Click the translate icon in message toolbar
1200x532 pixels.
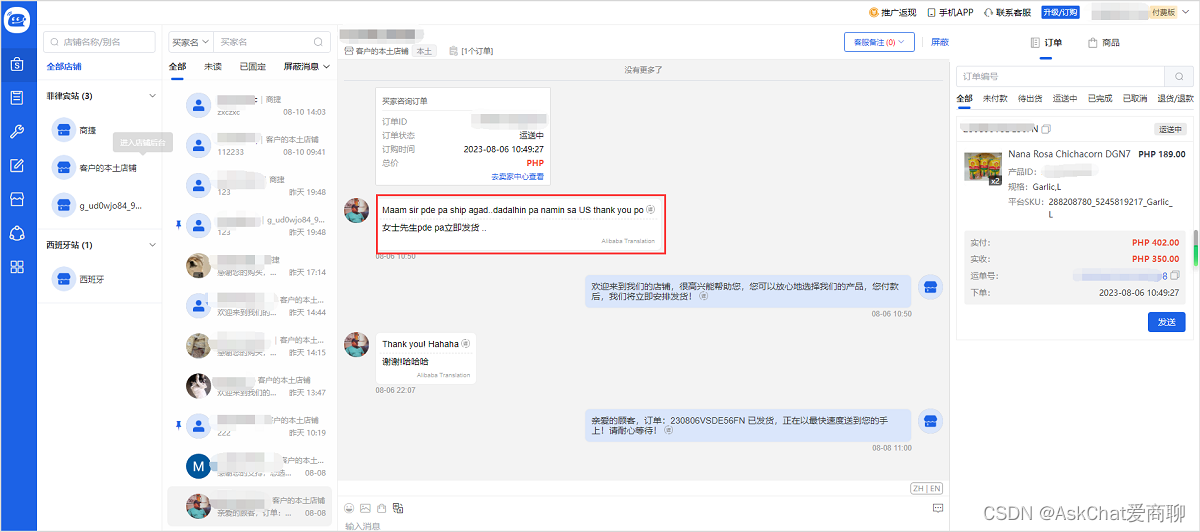pos(397,508)
